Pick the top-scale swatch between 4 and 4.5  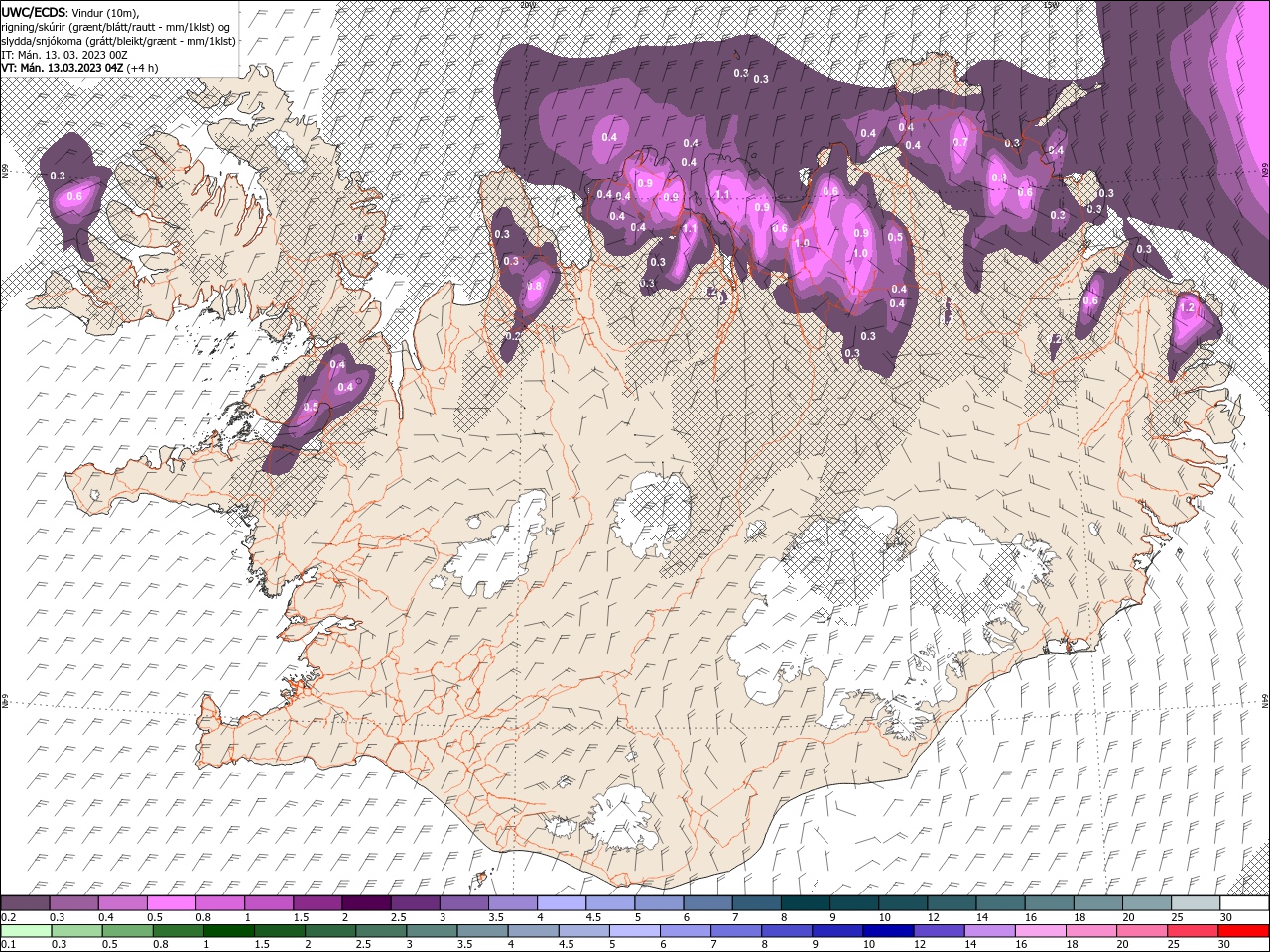click(562, 902)
